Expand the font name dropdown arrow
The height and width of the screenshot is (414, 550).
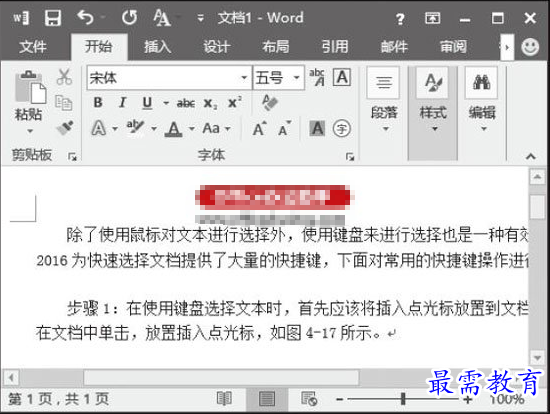[244, 78]
